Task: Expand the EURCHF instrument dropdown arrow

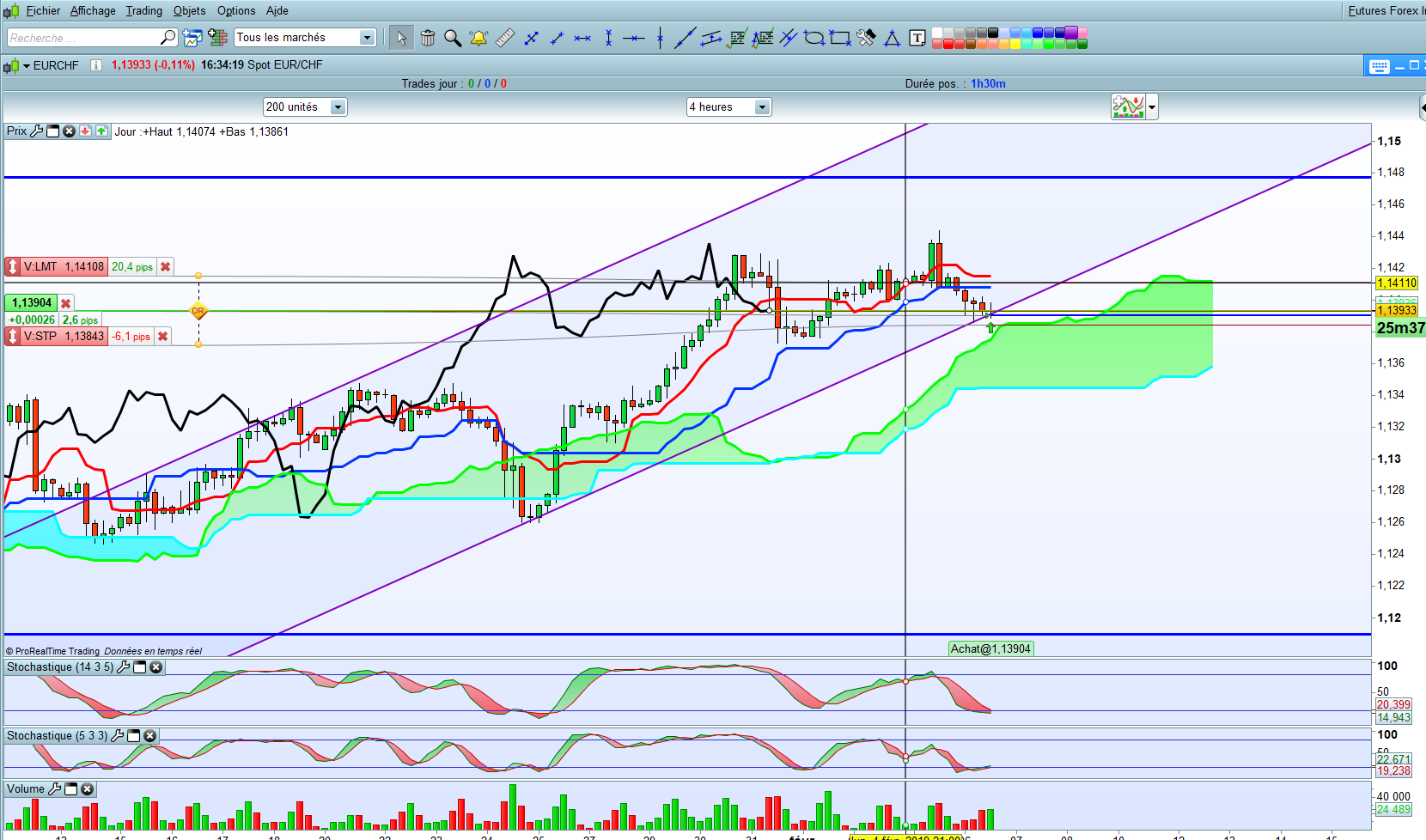Action: 27,65
